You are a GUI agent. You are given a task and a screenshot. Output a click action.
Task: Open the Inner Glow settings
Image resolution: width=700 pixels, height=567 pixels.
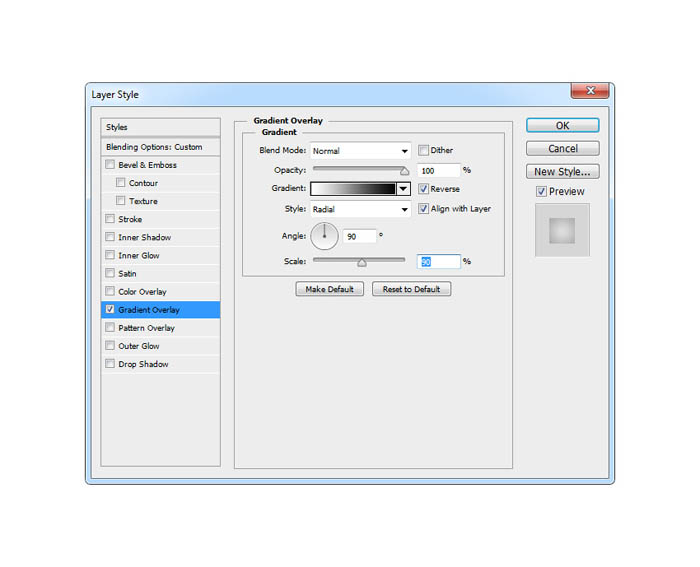coord(139,255)
